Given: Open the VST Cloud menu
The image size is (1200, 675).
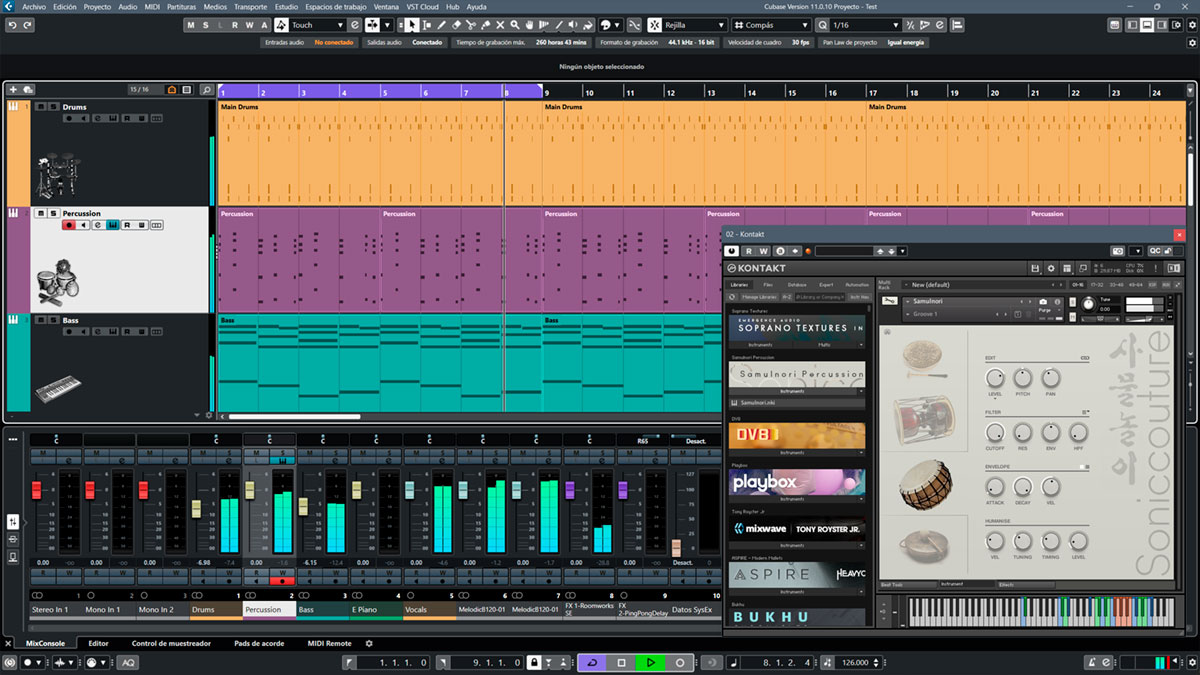Looking at the screenshot, I should 421,6.
